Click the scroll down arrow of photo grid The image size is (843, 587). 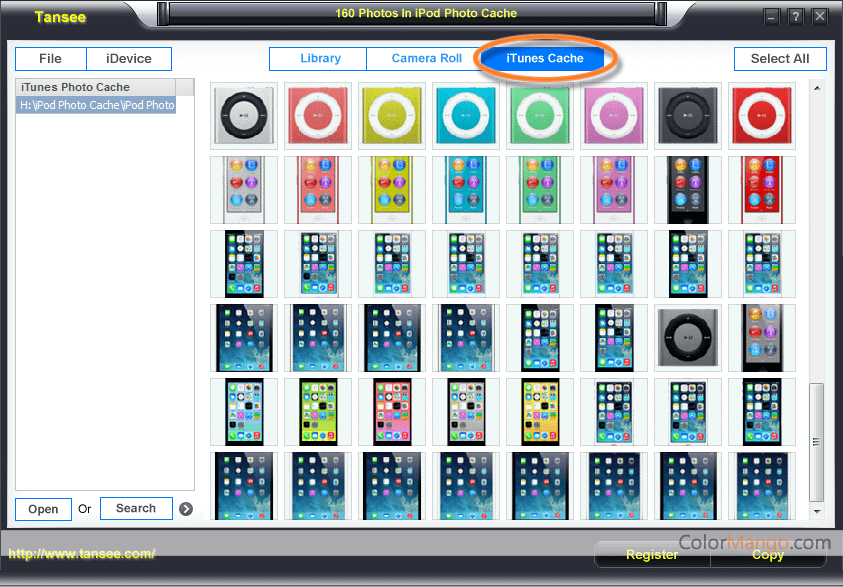[x=817, y=511]
